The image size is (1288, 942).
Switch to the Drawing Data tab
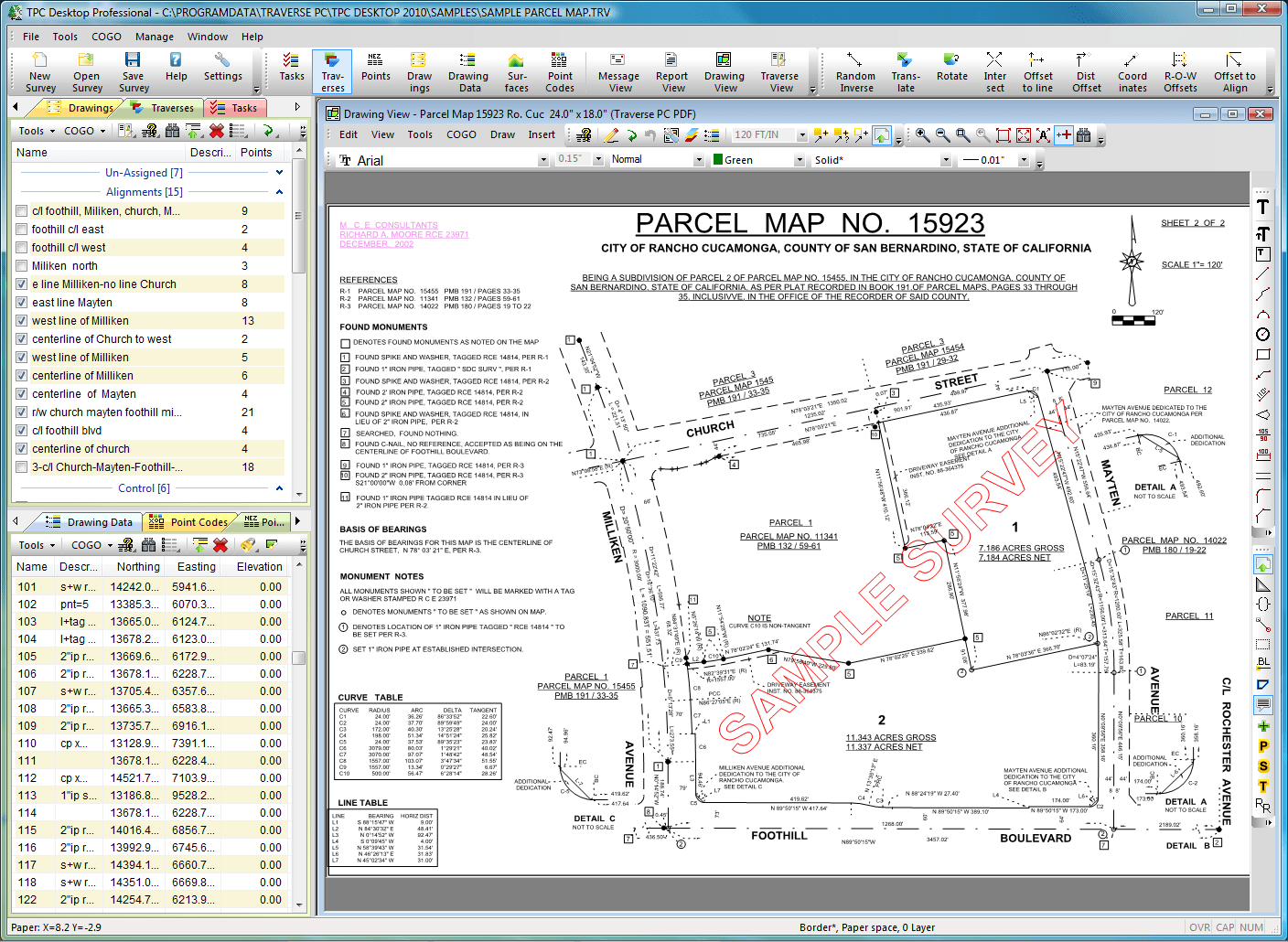(91, 522)
